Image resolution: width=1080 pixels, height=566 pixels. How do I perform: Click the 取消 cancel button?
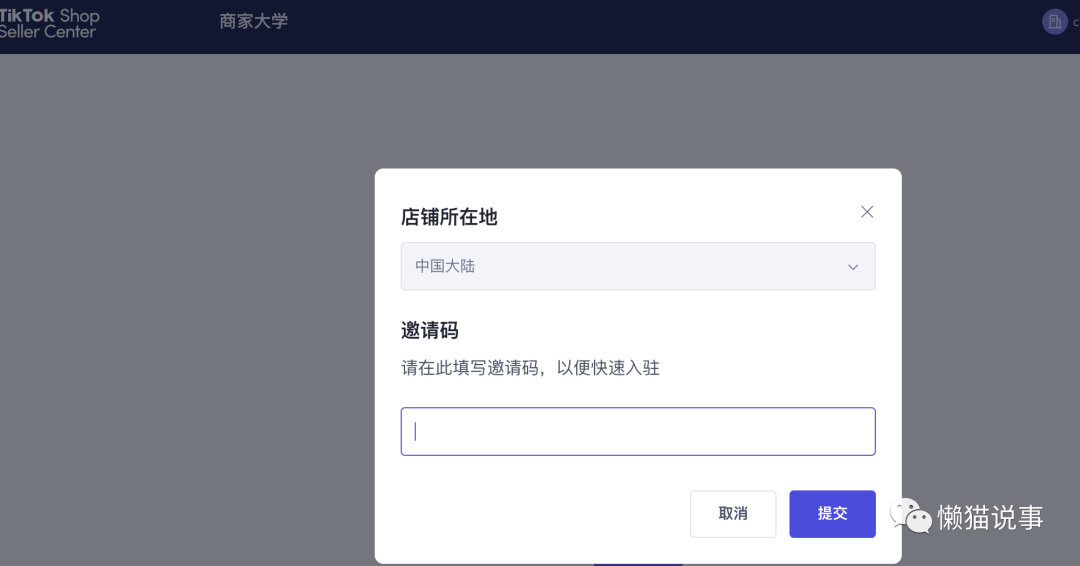(733, 514)
